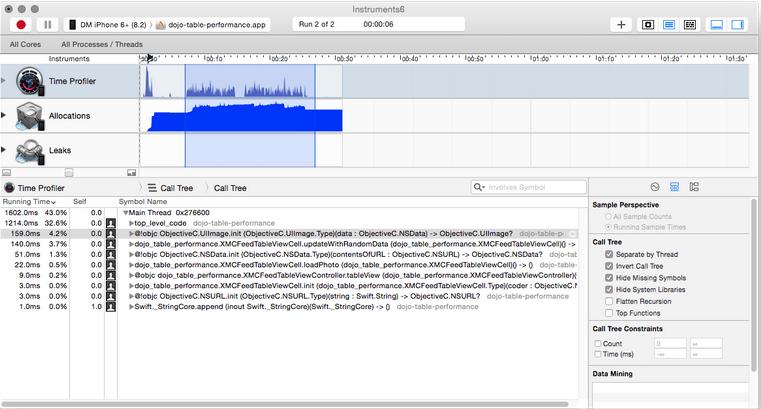Viewport: 761px width, 409px height.
Task: Expand the loadPhoto row
Action: [x=131, y=265]
